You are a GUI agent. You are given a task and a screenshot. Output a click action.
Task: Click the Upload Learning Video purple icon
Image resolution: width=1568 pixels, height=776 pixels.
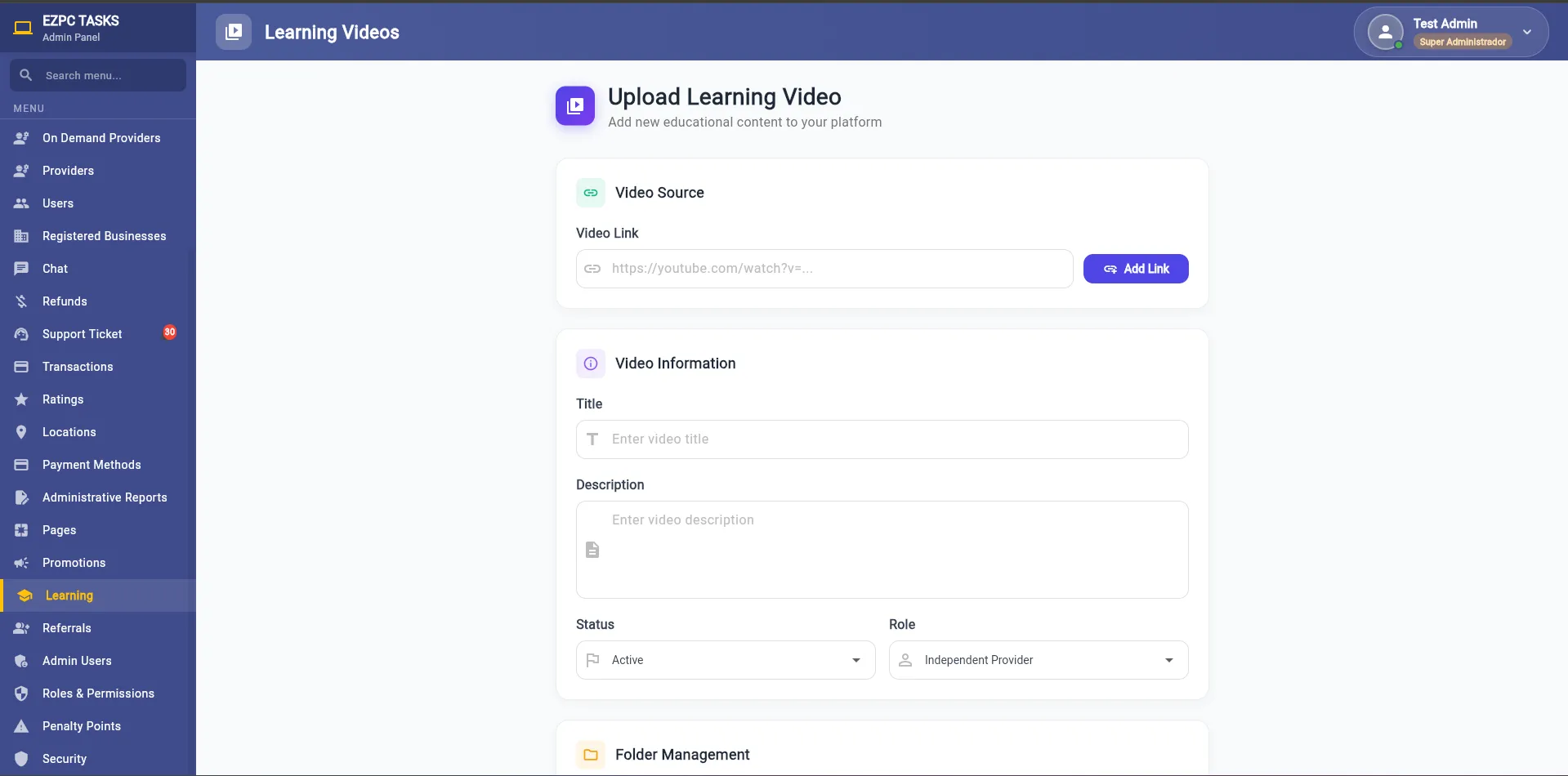[x=575, y=106]
